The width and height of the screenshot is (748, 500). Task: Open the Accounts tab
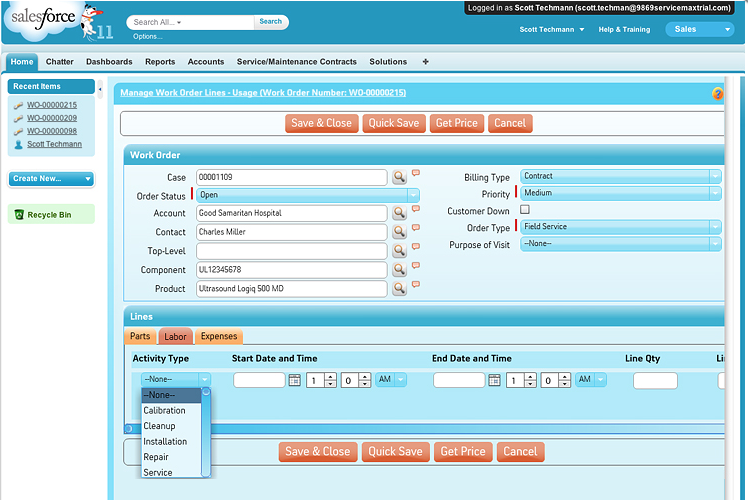206,62
